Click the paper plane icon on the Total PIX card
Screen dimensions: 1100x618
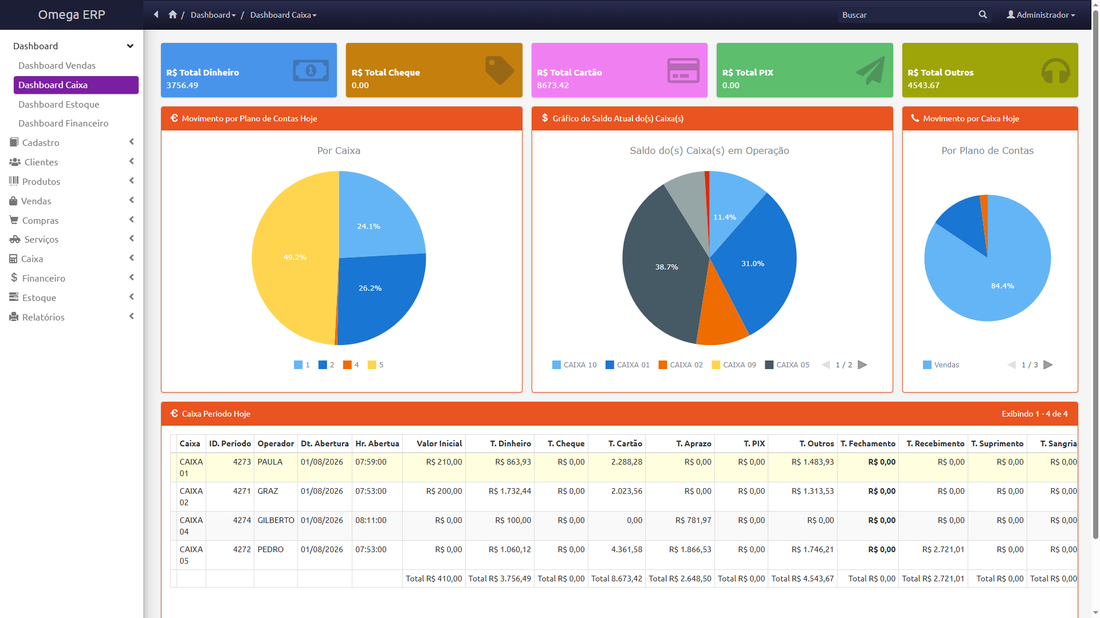point(871,70)
